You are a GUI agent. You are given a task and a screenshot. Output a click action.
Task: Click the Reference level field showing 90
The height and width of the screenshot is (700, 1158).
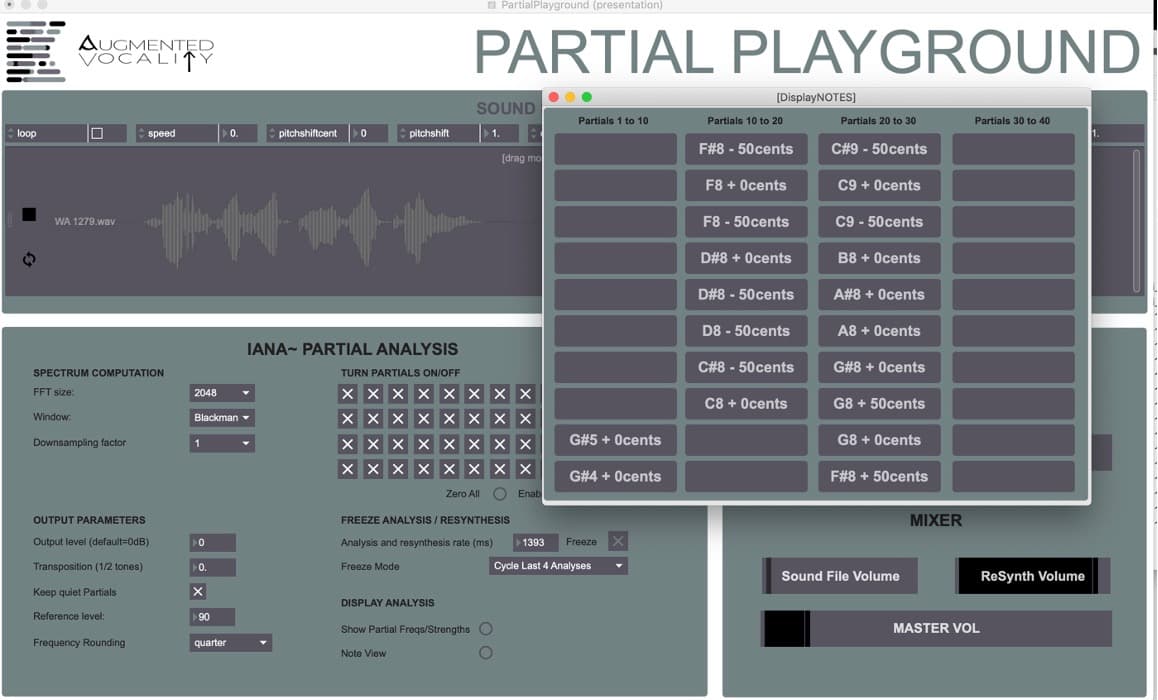(213, 617)
